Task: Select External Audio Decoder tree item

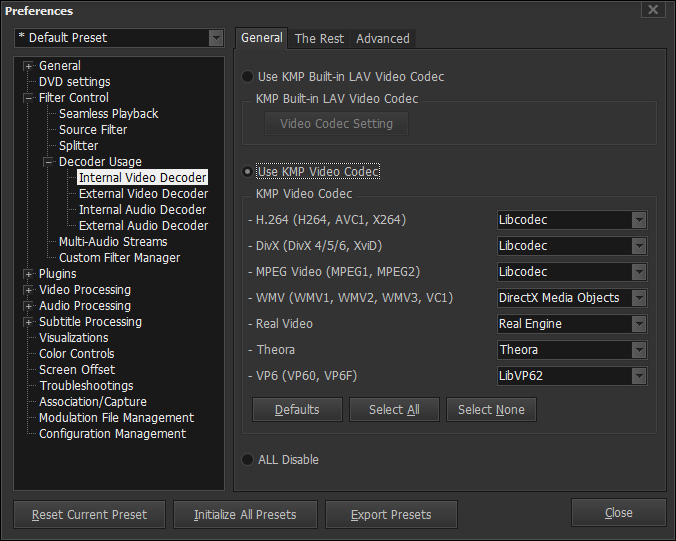Action: coord(144,226)
